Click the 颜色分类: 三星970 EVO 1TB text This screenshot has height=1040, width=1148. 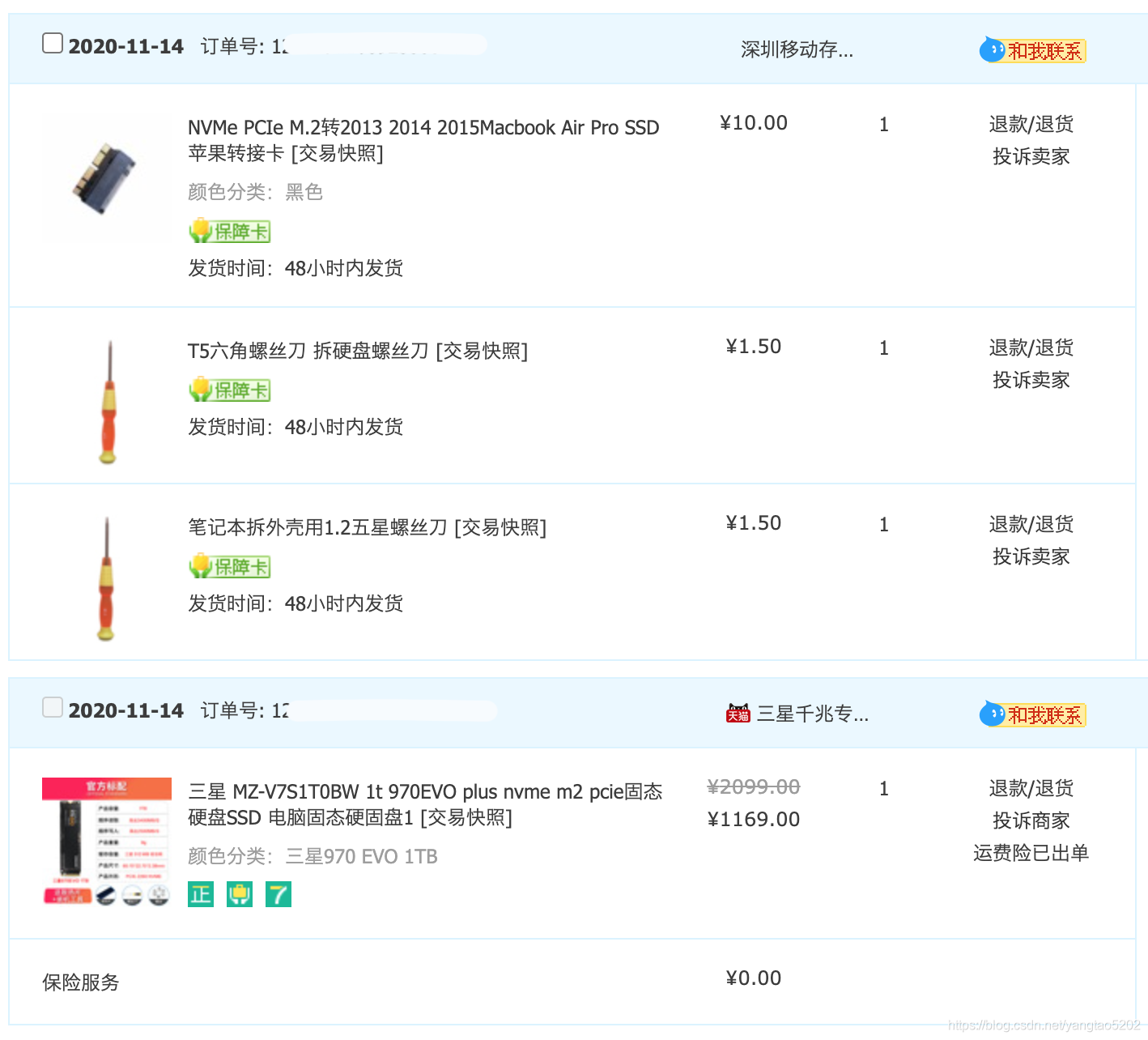tap(313, 856)
